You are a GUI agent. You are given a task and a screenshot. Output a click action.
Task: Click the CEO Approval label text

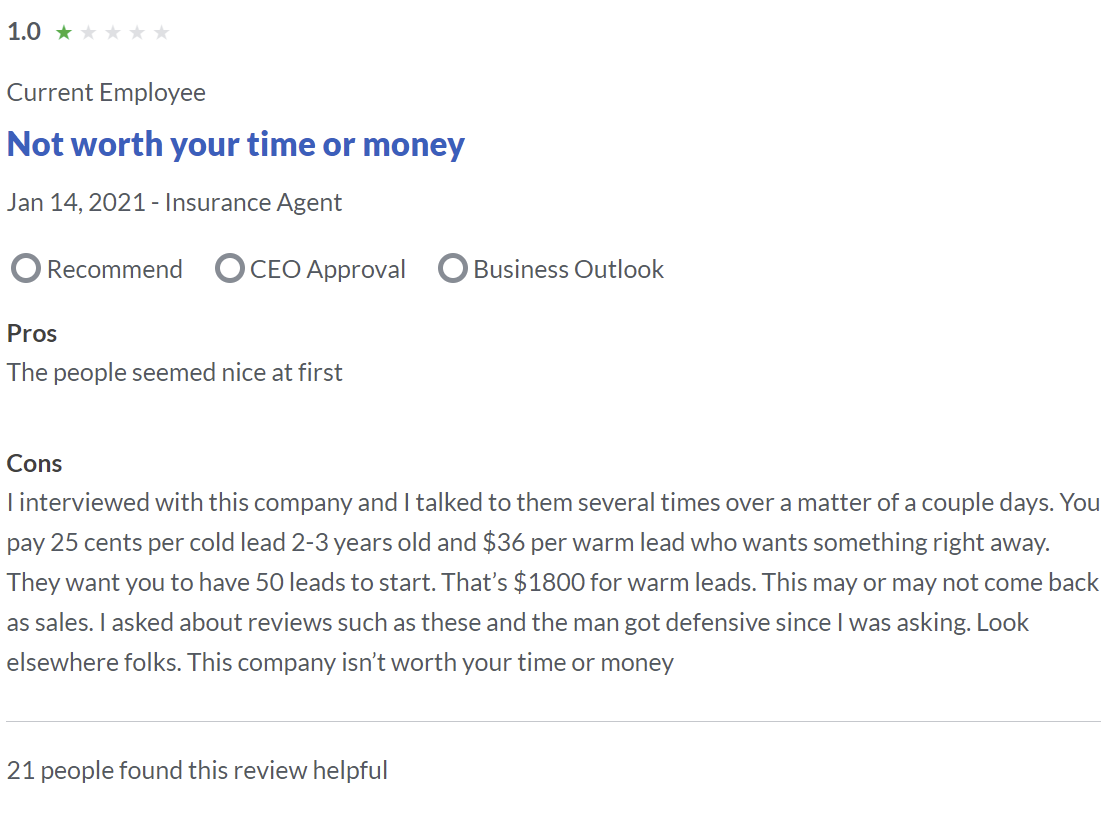pyautogui.click(x=328, y=270)
